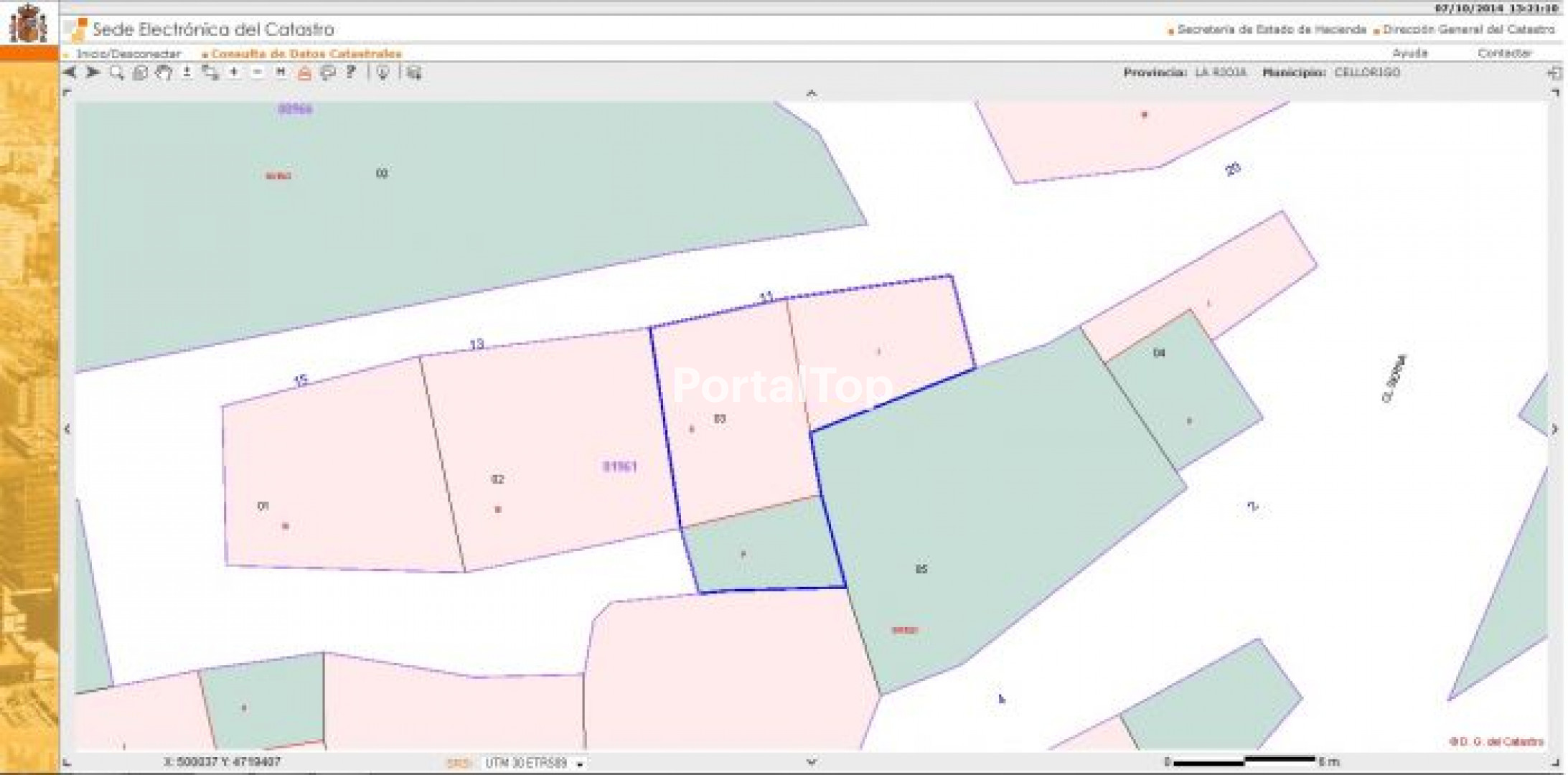Viewport: 1568px width, 775px height.
Task: Open Consulta de Datos Catastrales menu
Action: pyautogui.click(x=306, y=54)
